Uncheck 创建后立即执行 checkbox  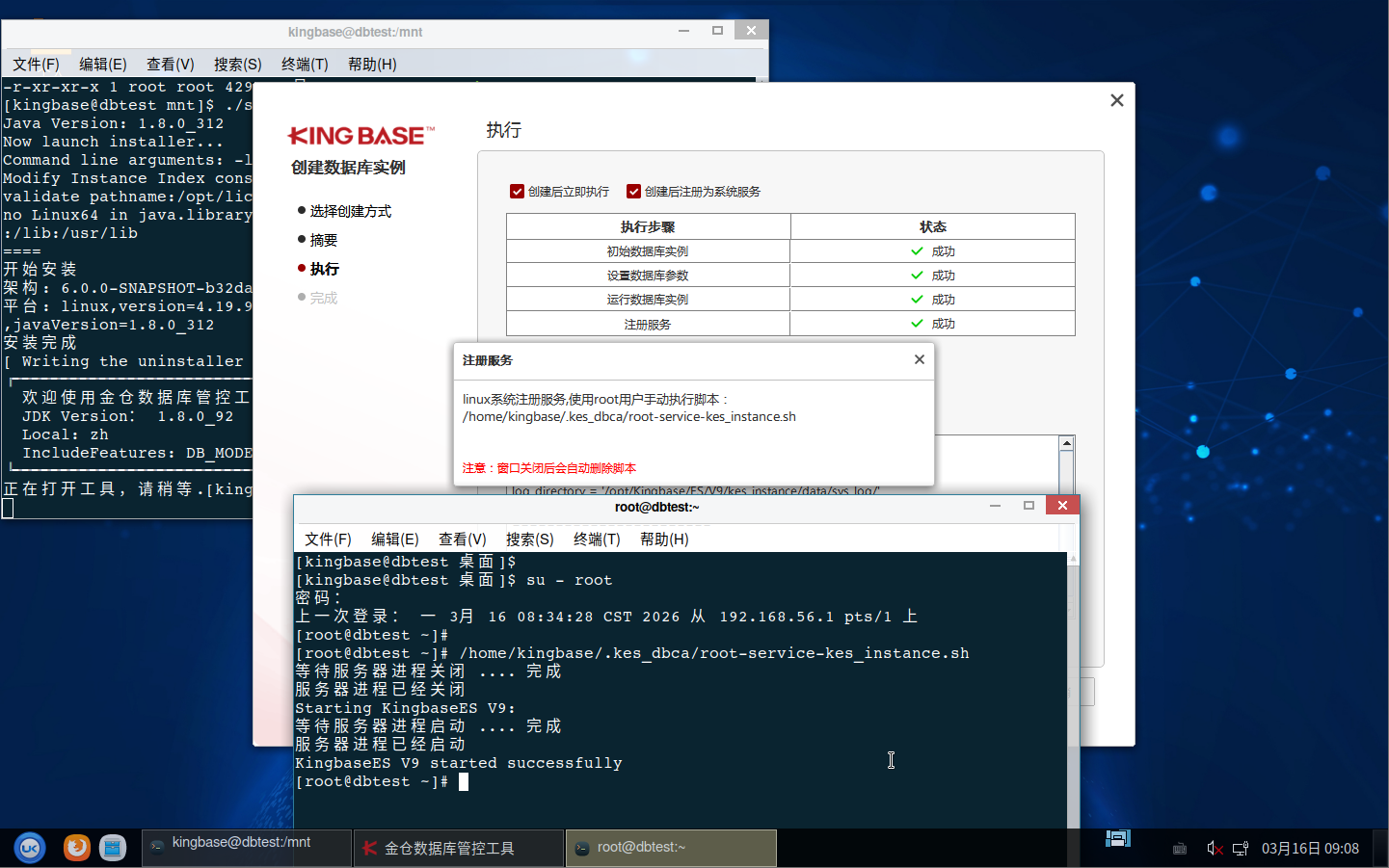coord(517,192)
